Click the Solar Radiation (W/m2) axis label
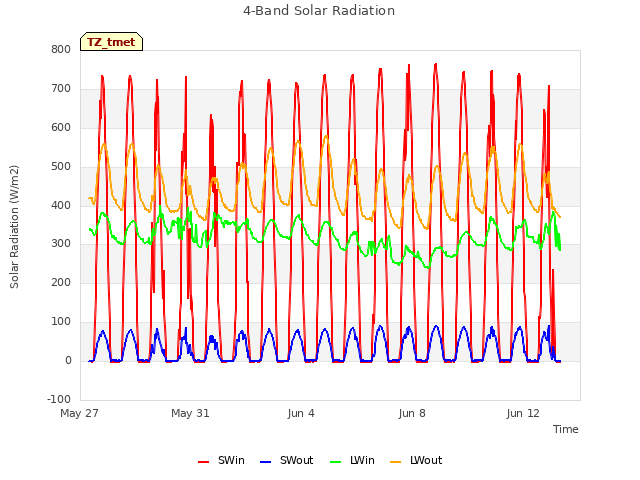Viewport: 640px width, 480px height. tap(14, 227)
